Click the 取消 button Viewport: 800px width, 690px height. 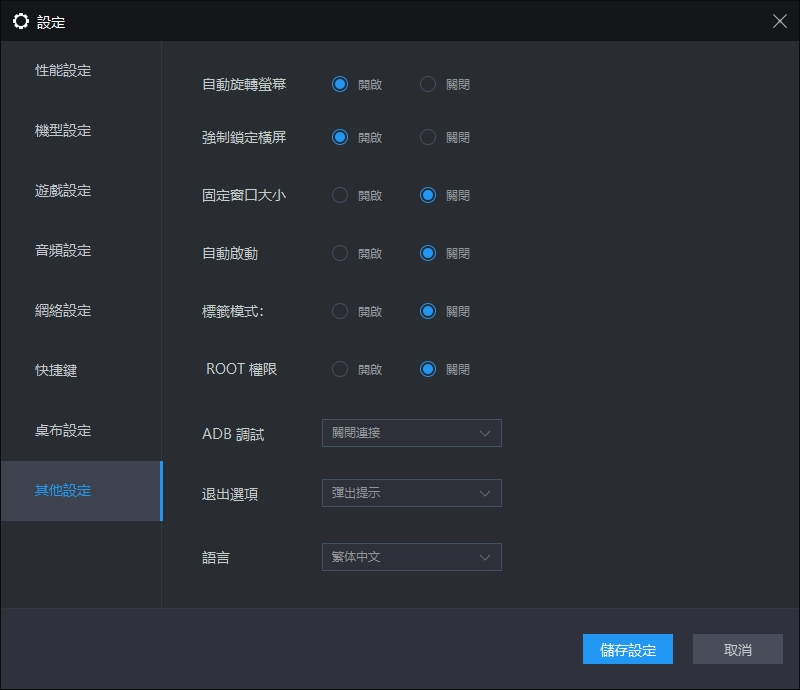tap(738, 649)
